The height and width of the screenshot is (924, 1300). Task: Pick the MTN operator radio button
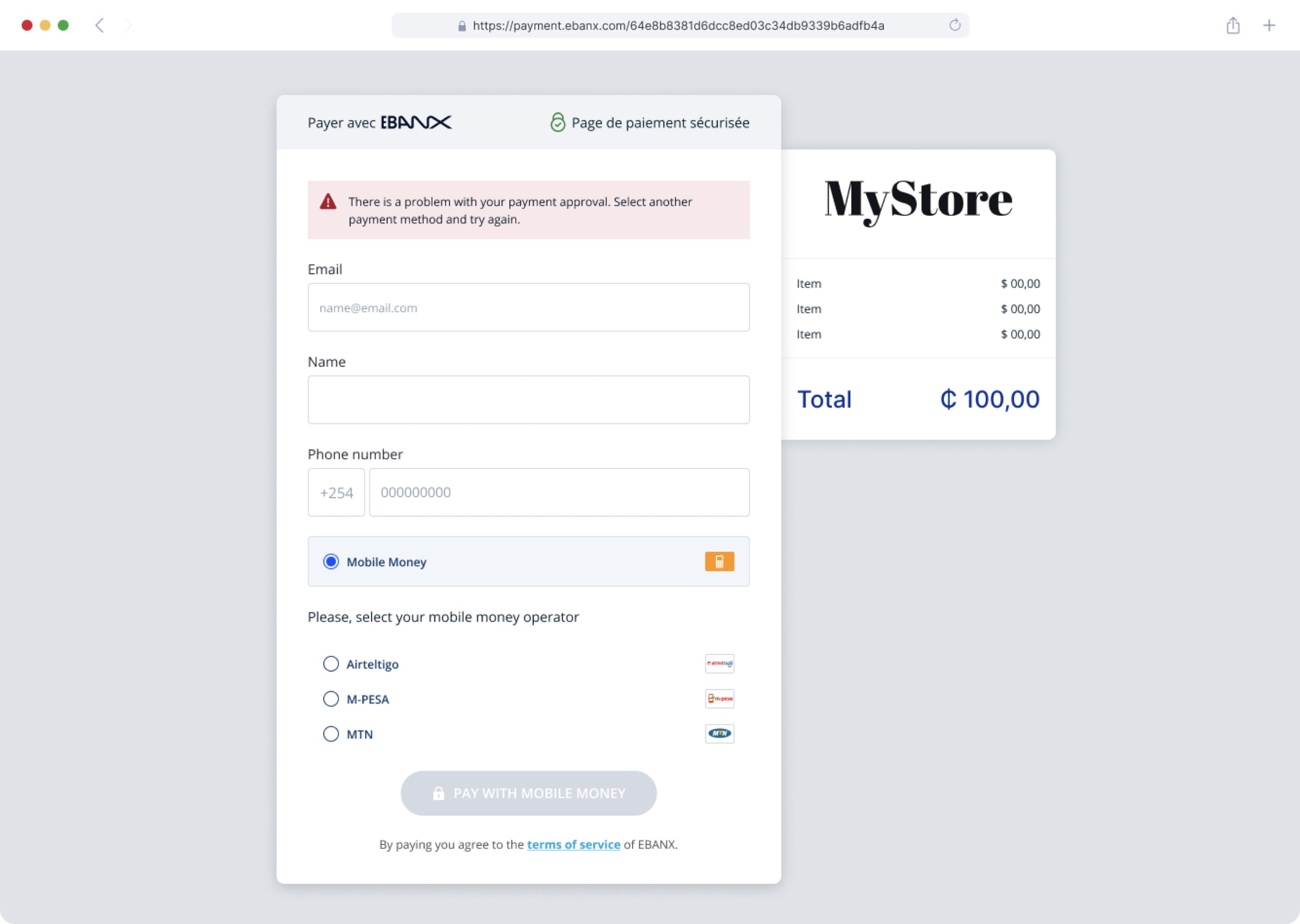coord(331,734)
